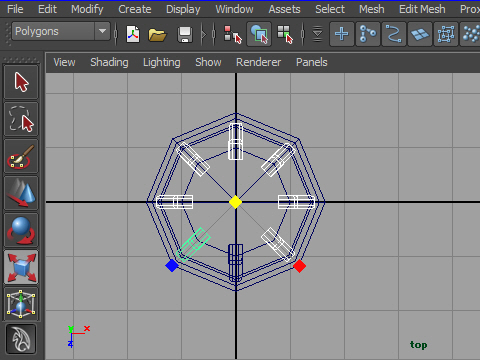480x360 pixels.
Task: Toggle select dynamic objects mask
Action: pos(470,34)
